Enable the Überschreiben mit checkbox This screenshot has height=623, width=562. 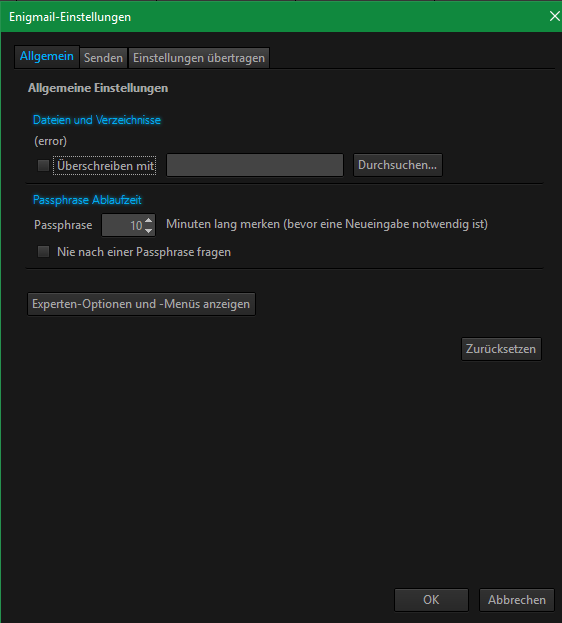pos(43,165)
